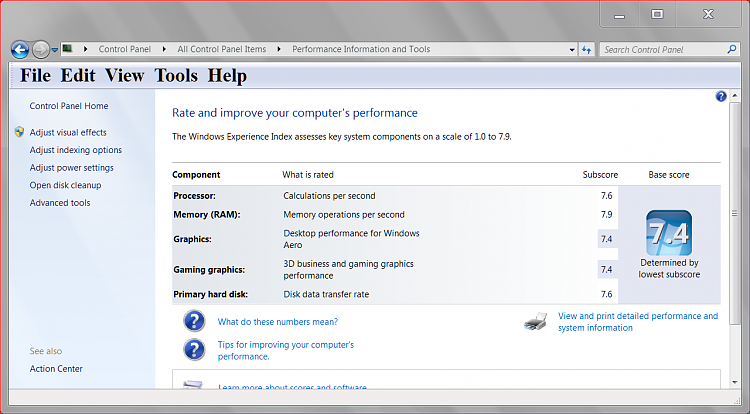This screenshot has width=750, height=414.
Task: Open Adjust power settings
Action: [x=72, y=168]
